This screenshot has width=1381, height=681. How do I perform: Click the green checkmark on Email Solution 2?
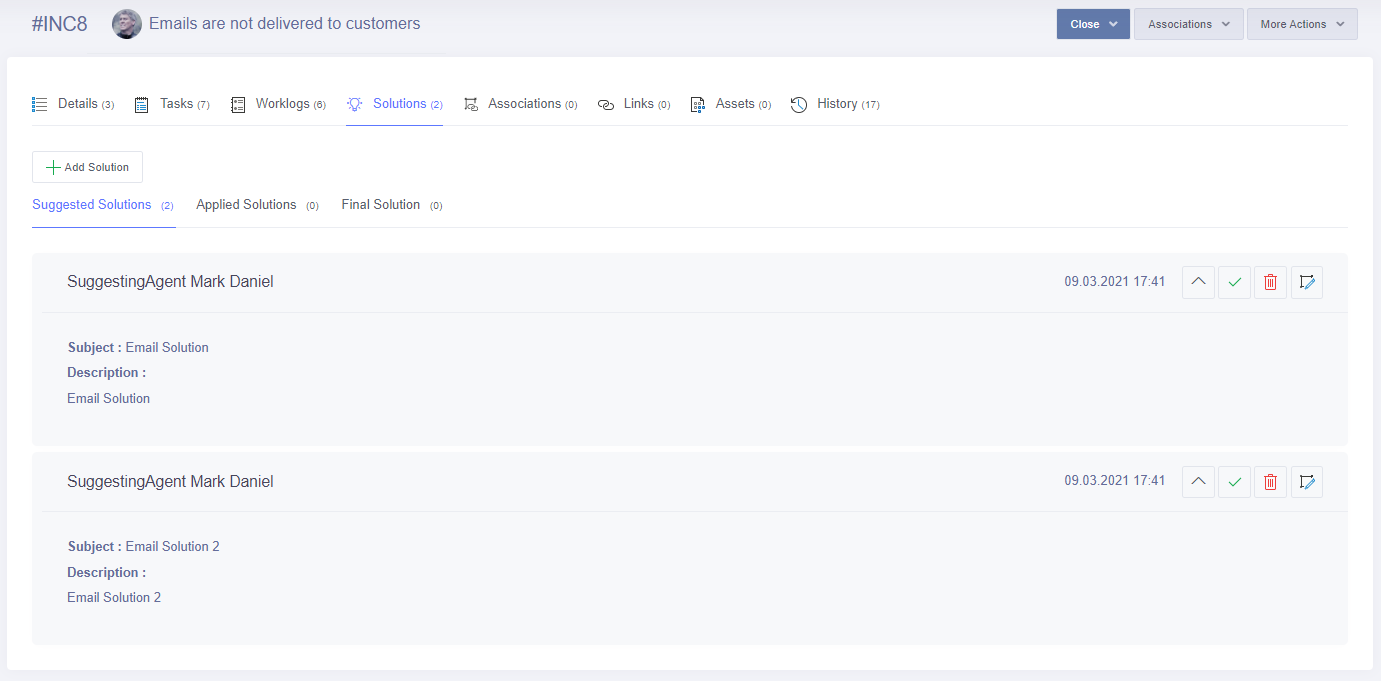point(1234,482)
